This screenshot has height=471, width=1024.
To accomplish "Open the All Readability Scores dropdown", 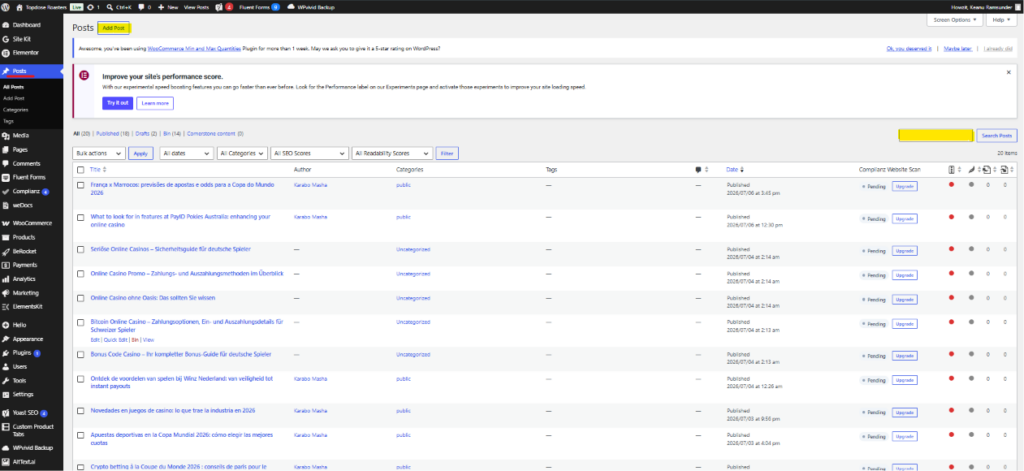I will 392,154.
